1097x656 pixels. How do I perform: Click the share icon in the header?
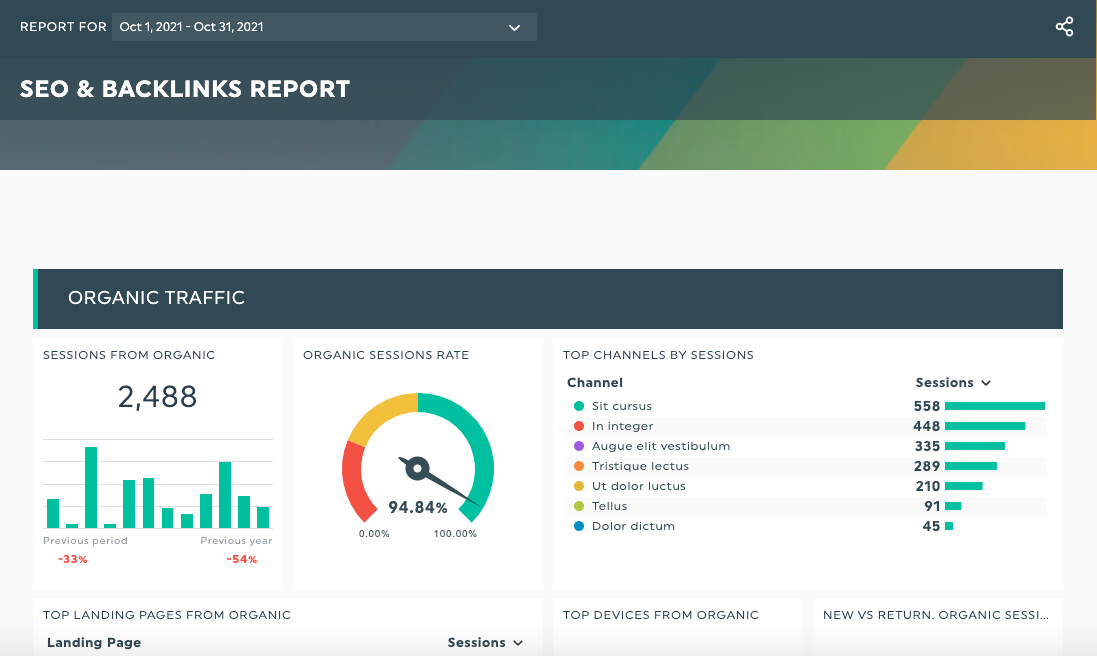coord(1064,27)
